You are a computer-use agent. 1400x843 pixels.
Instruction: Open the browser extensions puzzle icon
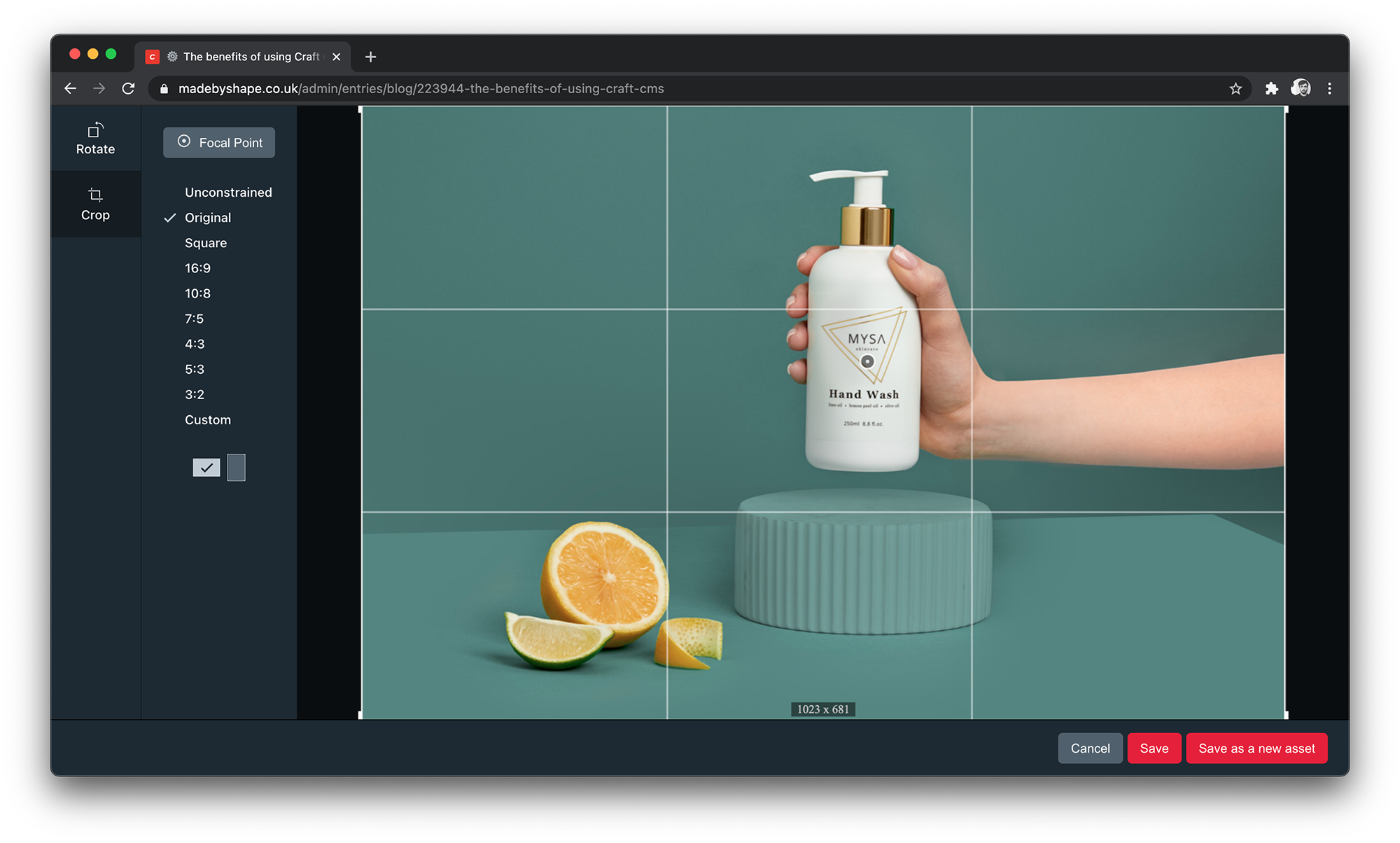(x=1271, y=89)
